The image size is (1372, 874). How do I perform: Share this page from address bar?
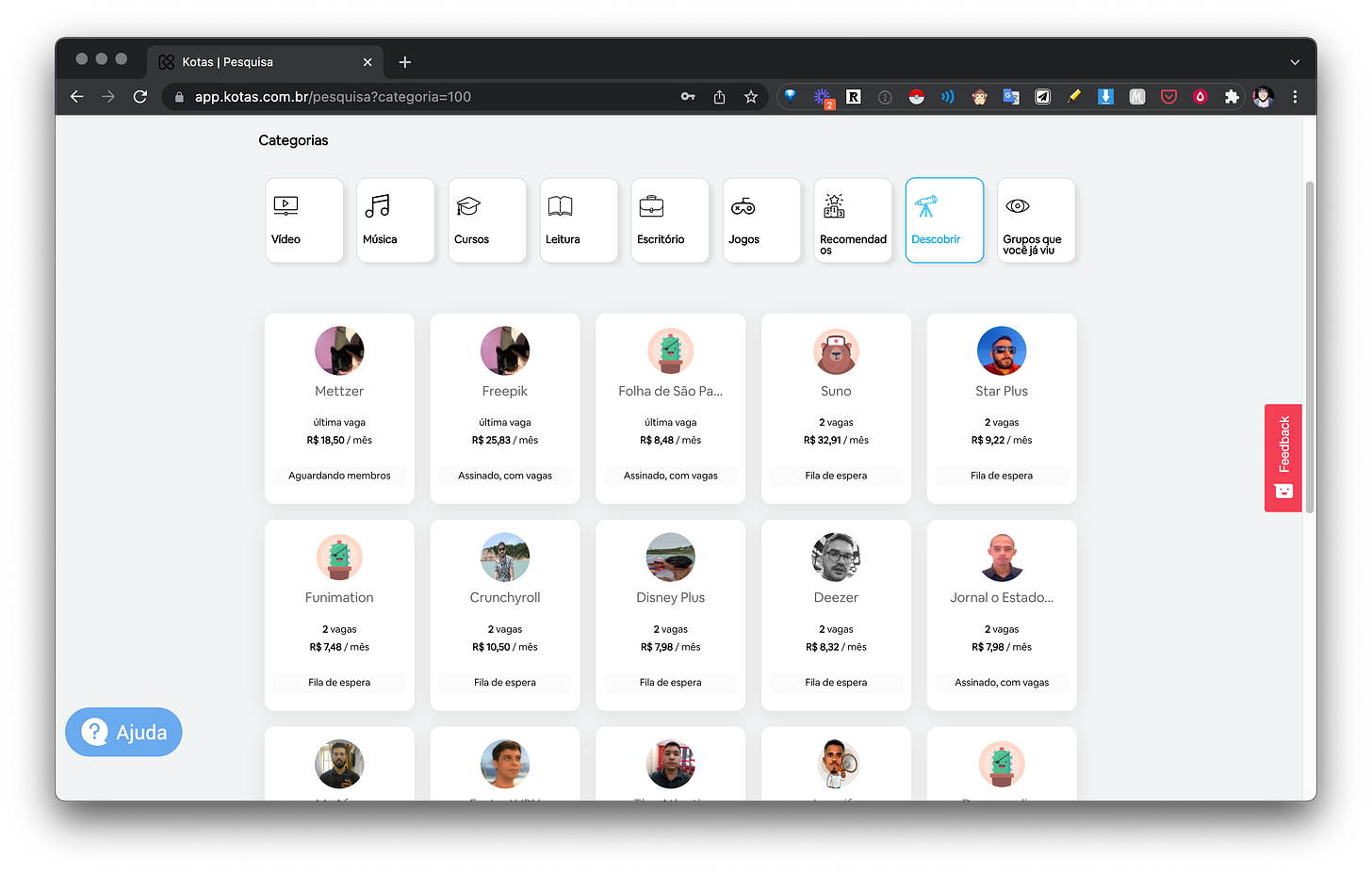point(719,96)
